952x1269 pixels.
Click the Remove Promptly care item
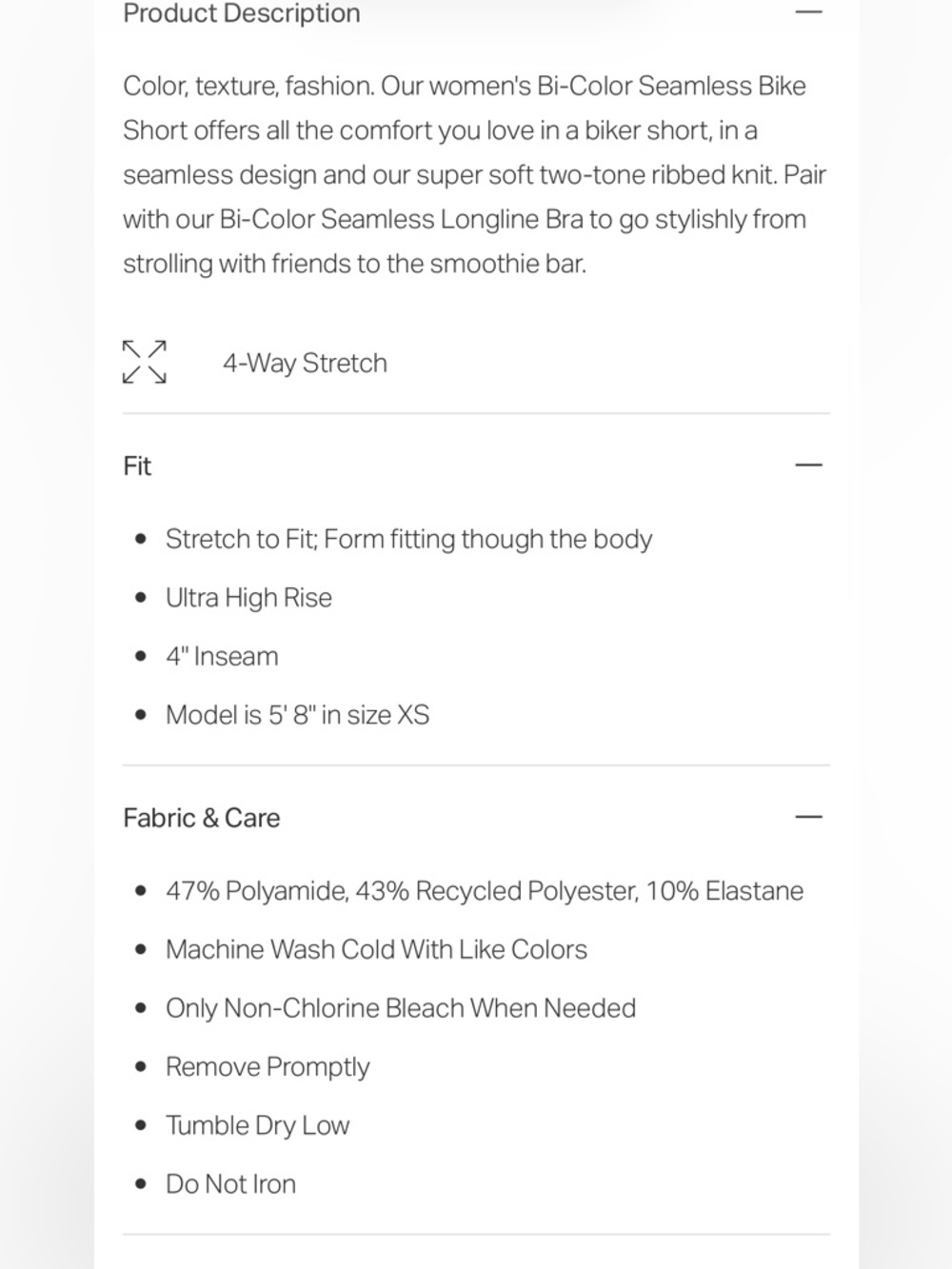268,1067
